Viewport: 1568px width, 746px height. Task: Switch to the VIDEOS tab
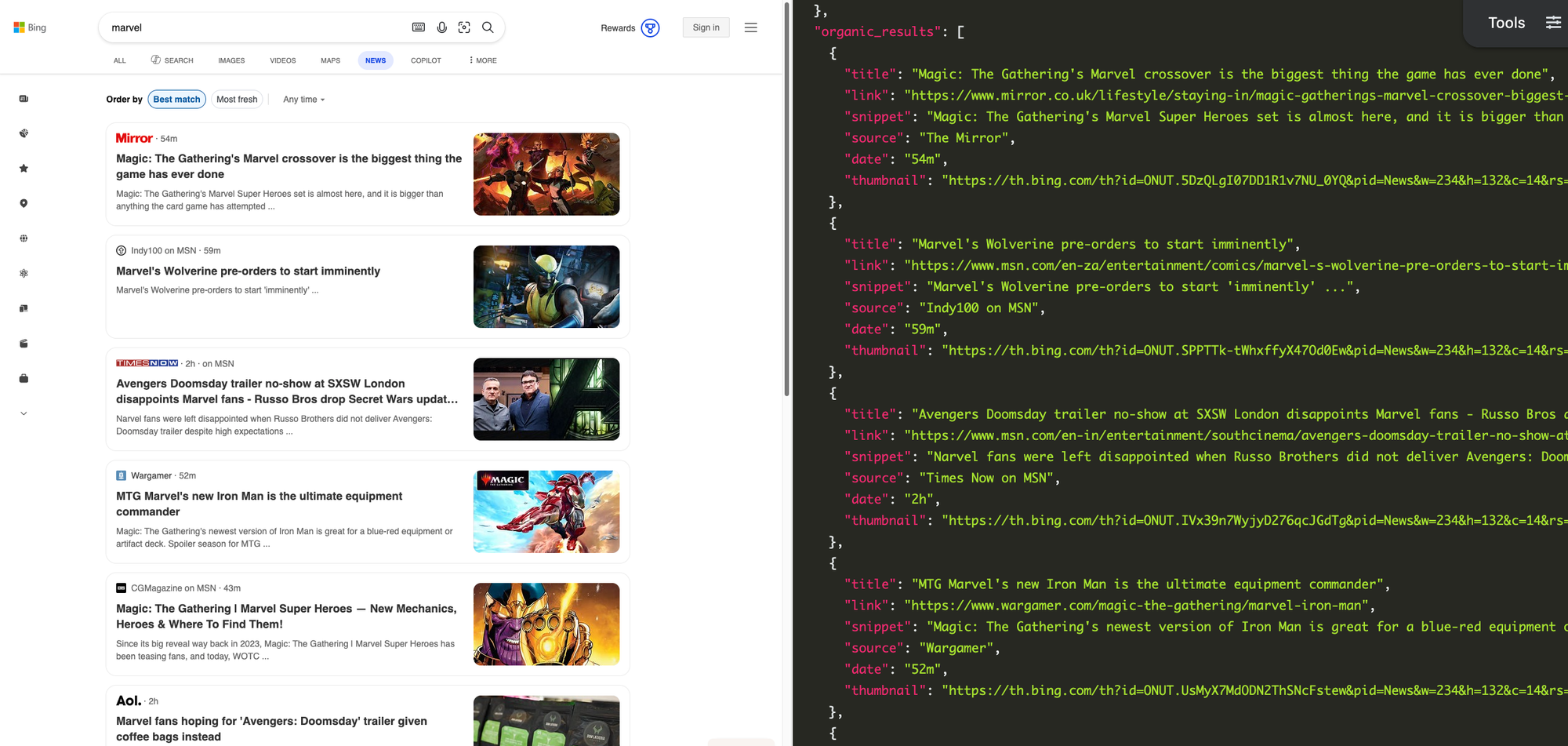pyautogui.click(x=283, y=60)
